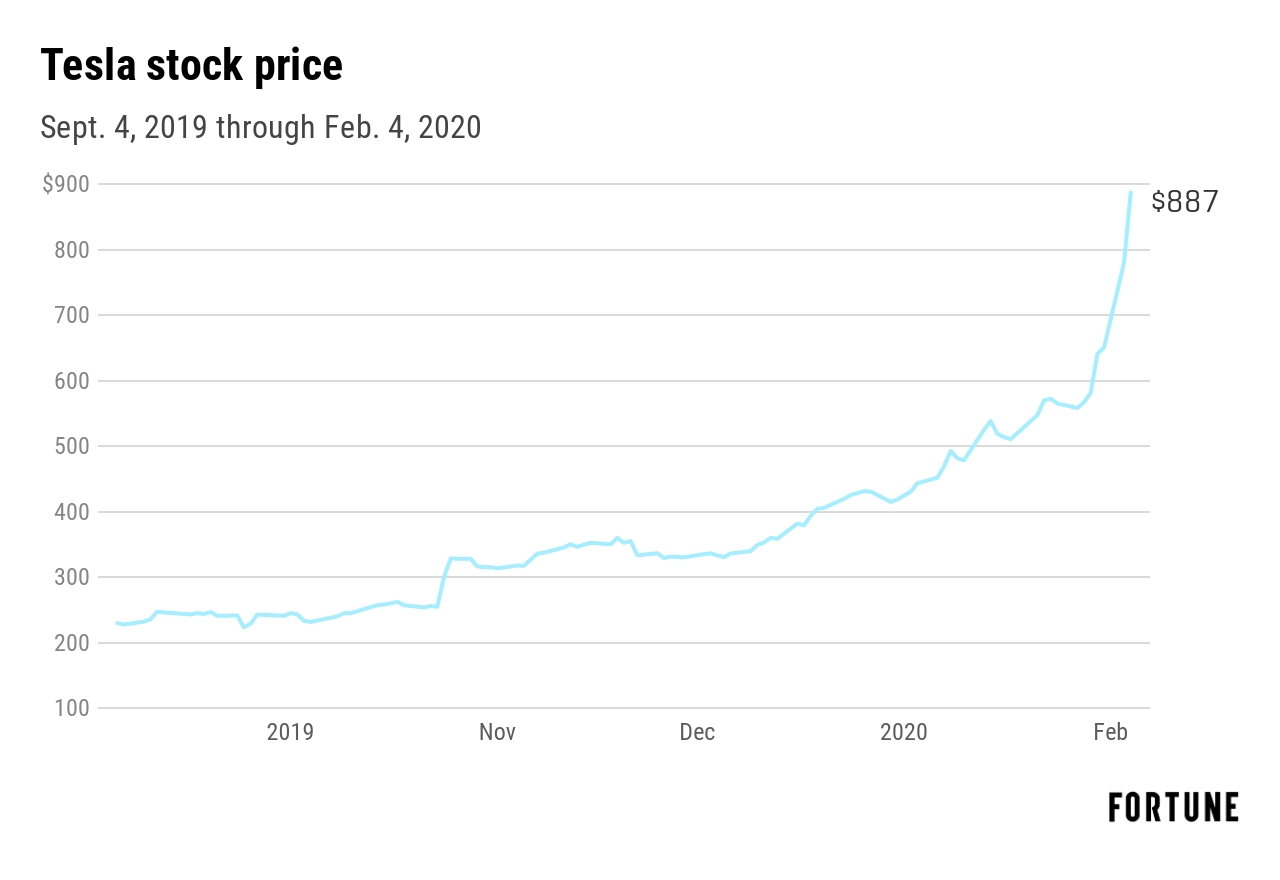Image resolution: width=1280 pixels, height=880 pixels.
Task: Click the 700 y-axis label
Action: tap(72, 315)
